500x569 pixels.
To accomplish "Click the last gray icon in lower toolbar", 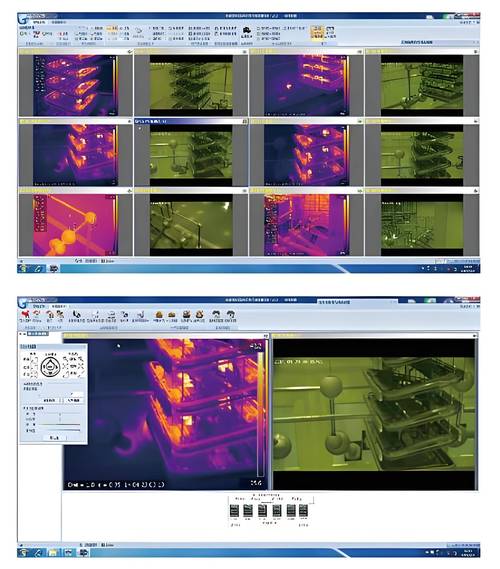I will pyautogui.click(x=230, y=314).
